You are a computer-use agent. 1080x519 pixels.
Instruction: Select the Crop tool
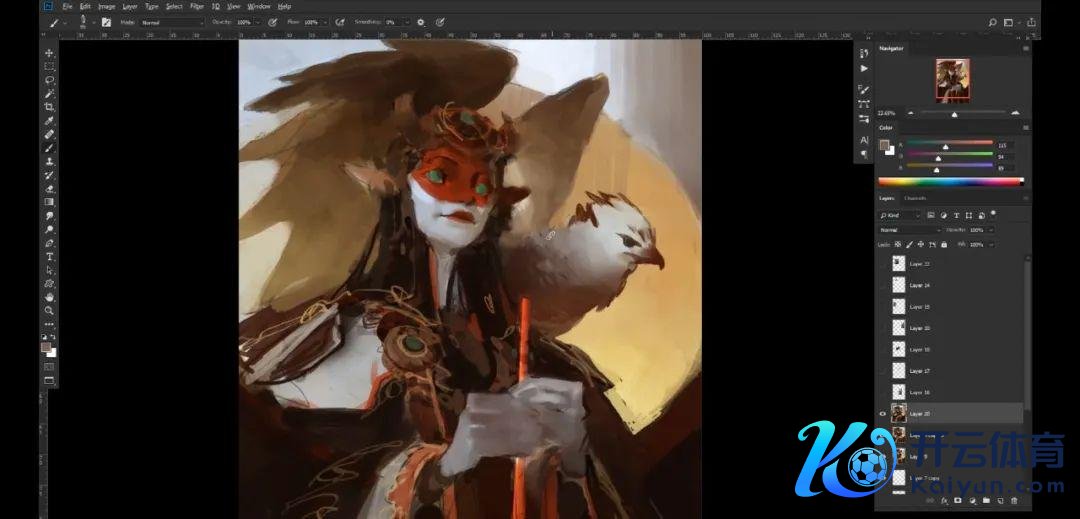tap(49, 107)
